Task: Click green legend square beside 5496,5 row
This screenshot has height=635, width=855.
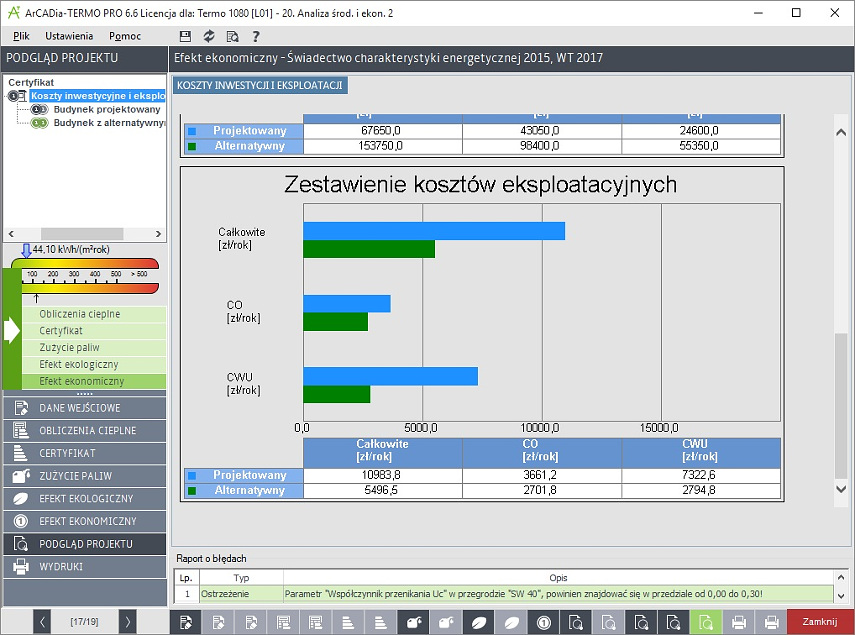Action: coord(192,491)
